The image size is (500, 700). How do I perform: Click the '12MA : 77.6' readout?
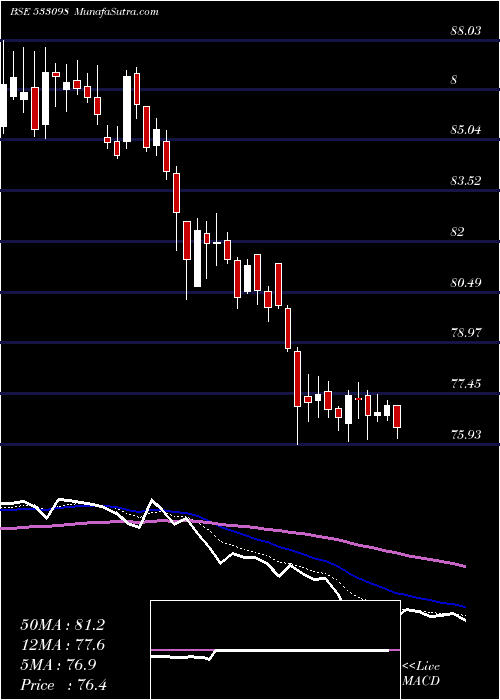coord(62,645)
